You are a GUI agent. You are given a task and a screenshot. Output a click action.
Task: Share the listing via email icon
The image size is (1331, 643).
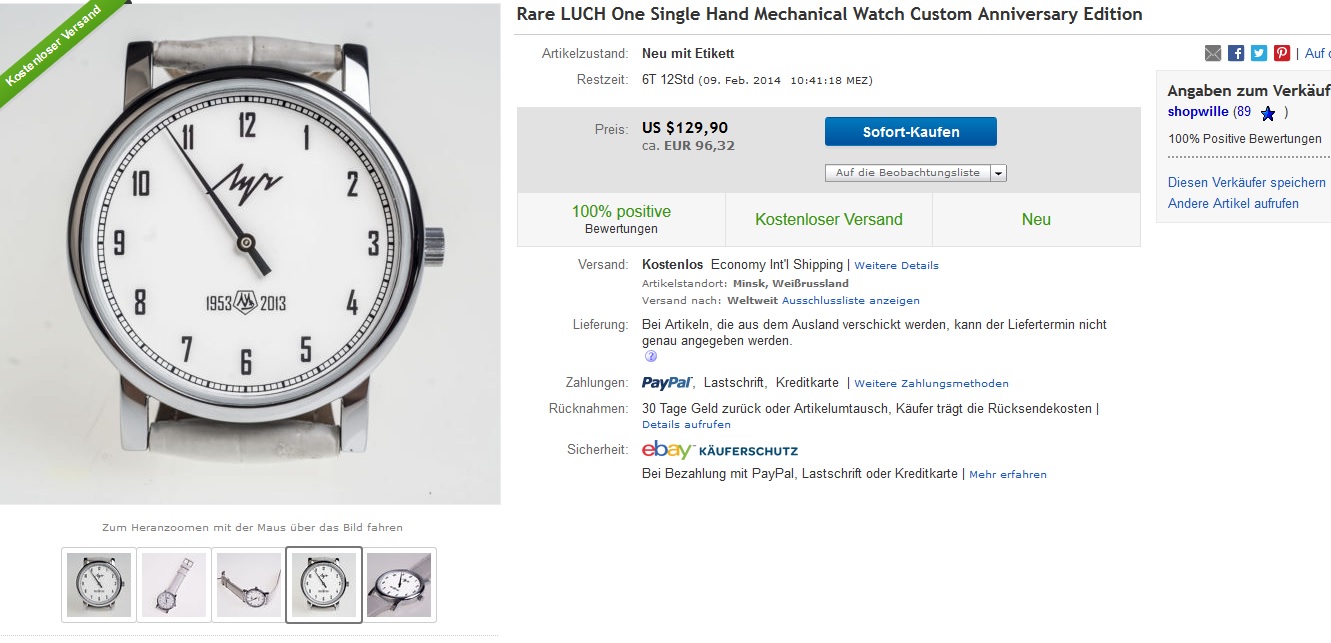[x=1213, y=53]
